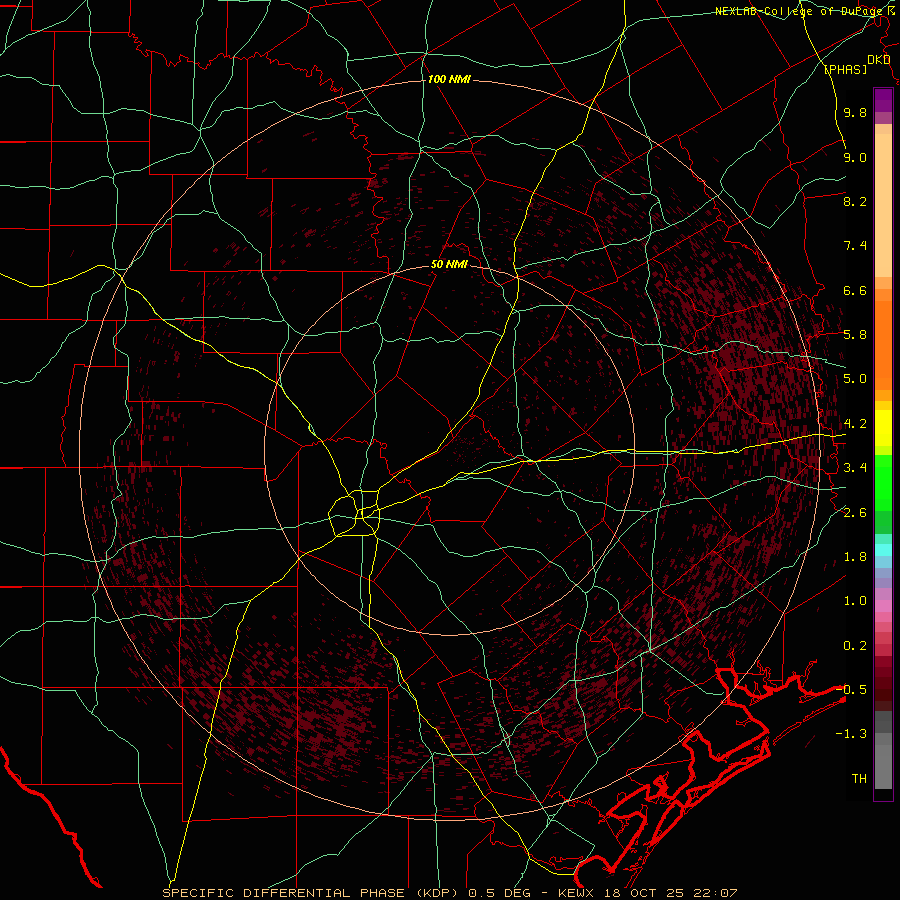This screenshot has width=900, height=900.
Task: Click the 0.2 value on the color scale
Action: [855, 646]
